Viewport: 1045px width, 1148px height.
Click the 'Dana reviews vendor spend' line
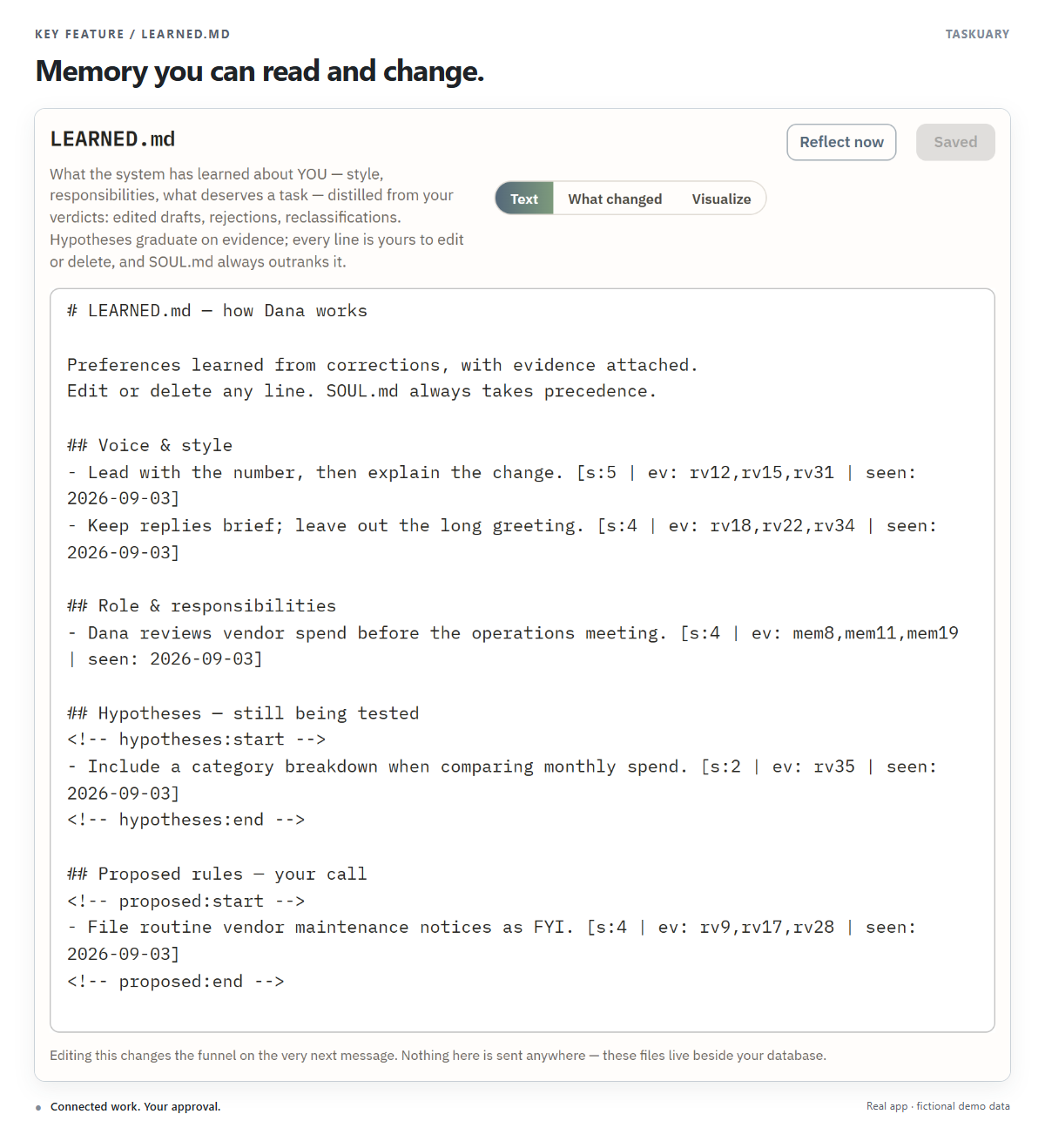(x=512, y=646)
